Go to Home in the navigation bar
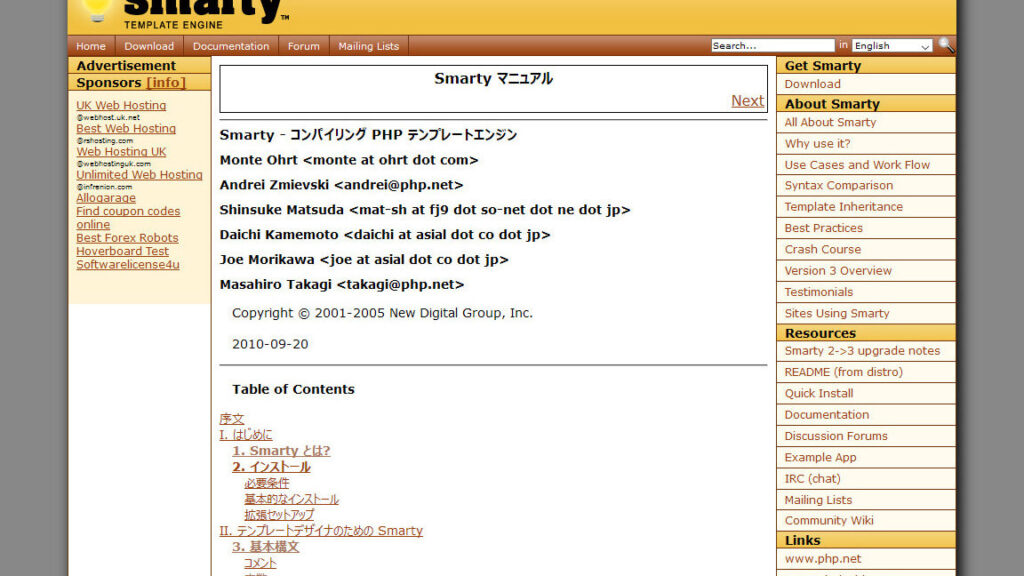Viewport: 1024px width, 576px height. point(91,46)
